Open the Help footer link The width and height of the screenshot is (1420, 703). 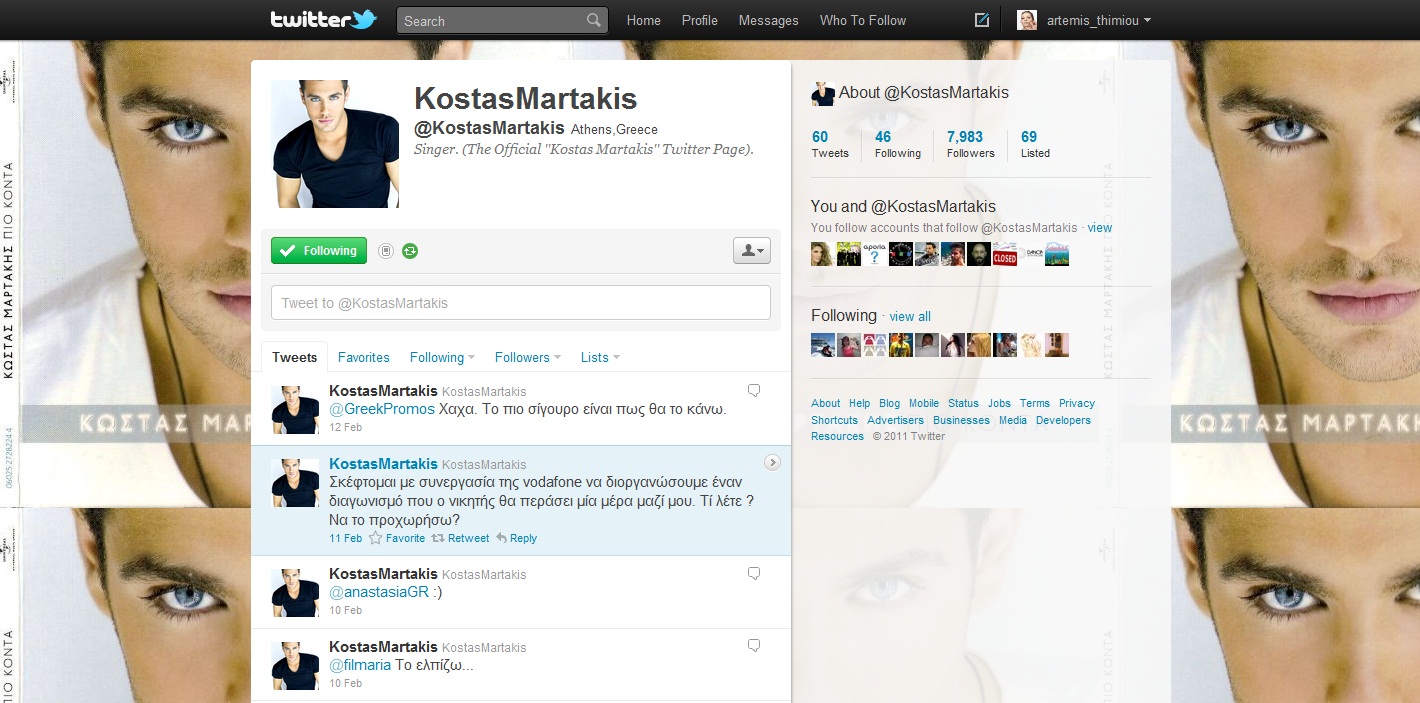click(x=860, y=404)
